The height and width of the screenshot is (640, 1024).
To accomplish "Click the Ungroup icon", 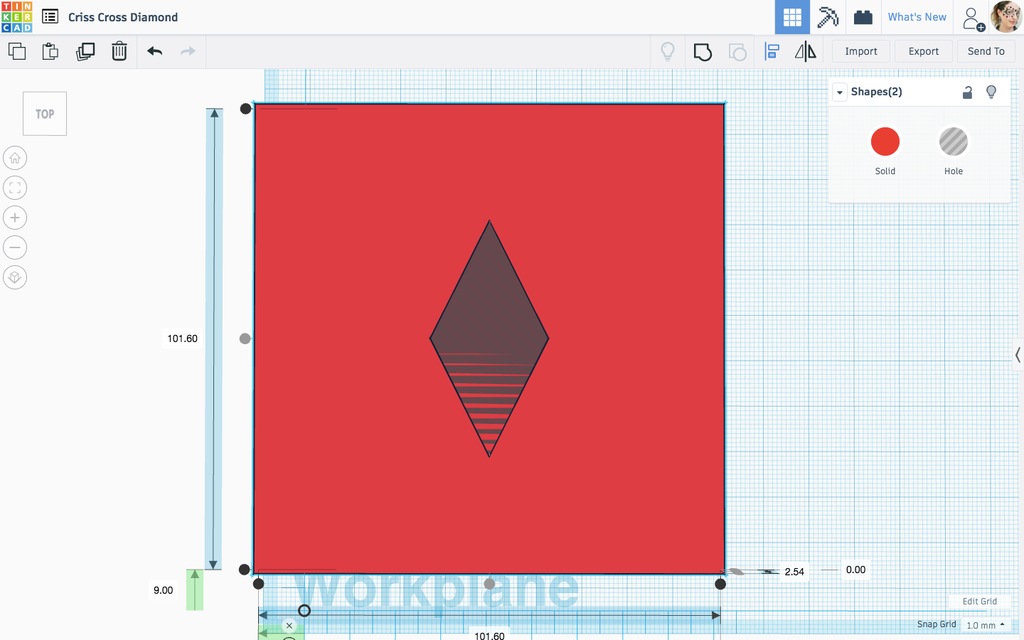I will (x=737, y=52).
